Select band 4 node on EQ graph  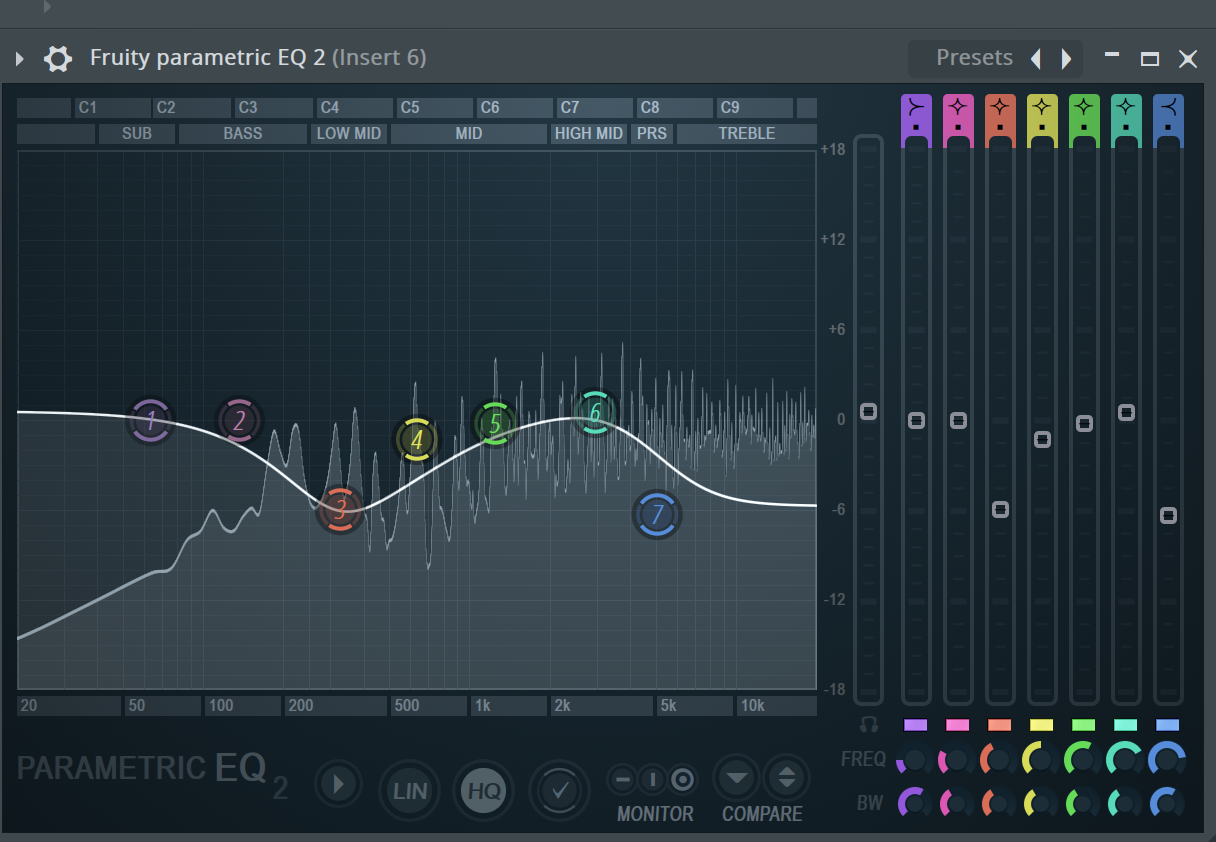click(x=416, y=439)
